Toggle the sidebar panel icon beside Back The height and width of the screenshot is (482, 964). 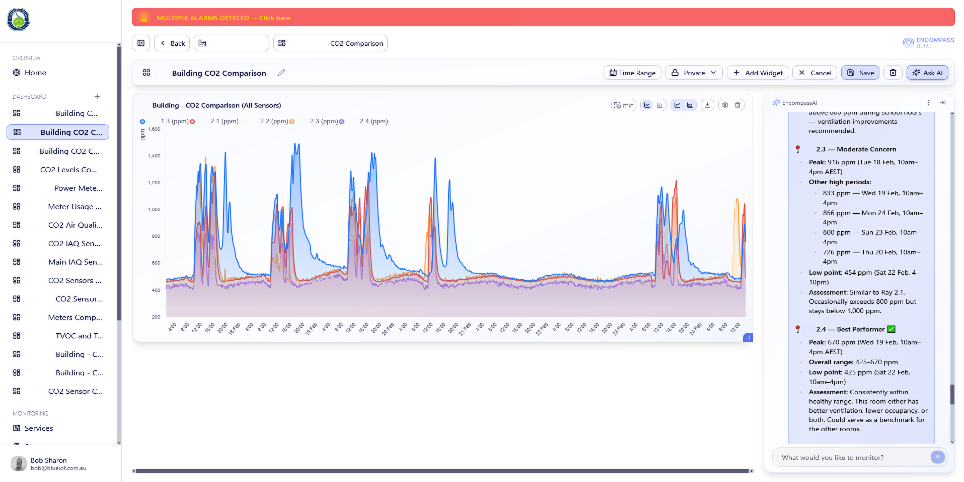[x=141, y=43]
